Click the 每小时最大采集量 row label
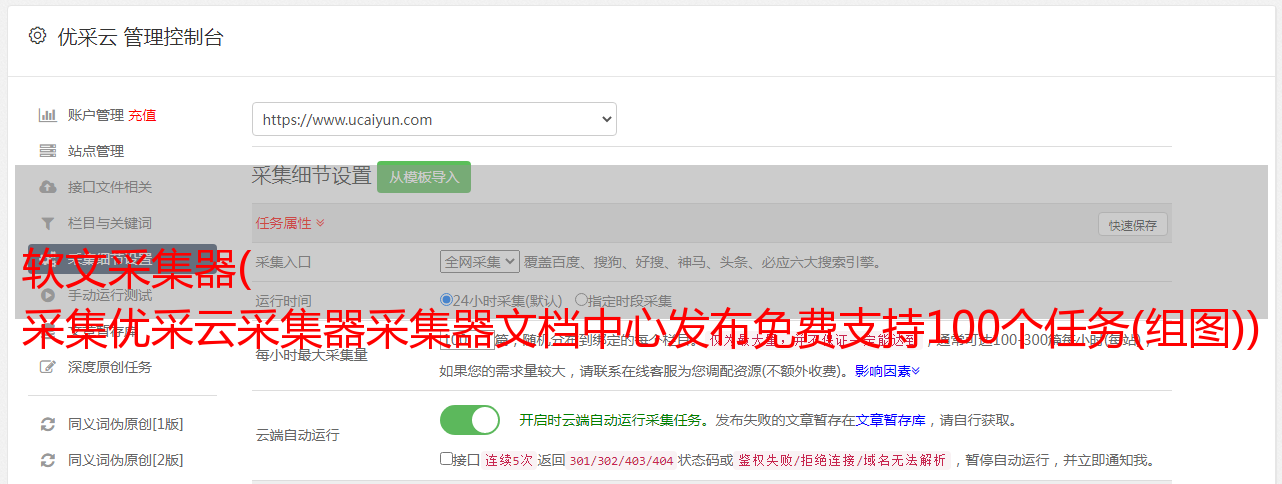The image size is (1282, 484). pyautogui.click(x=311, y=355)
